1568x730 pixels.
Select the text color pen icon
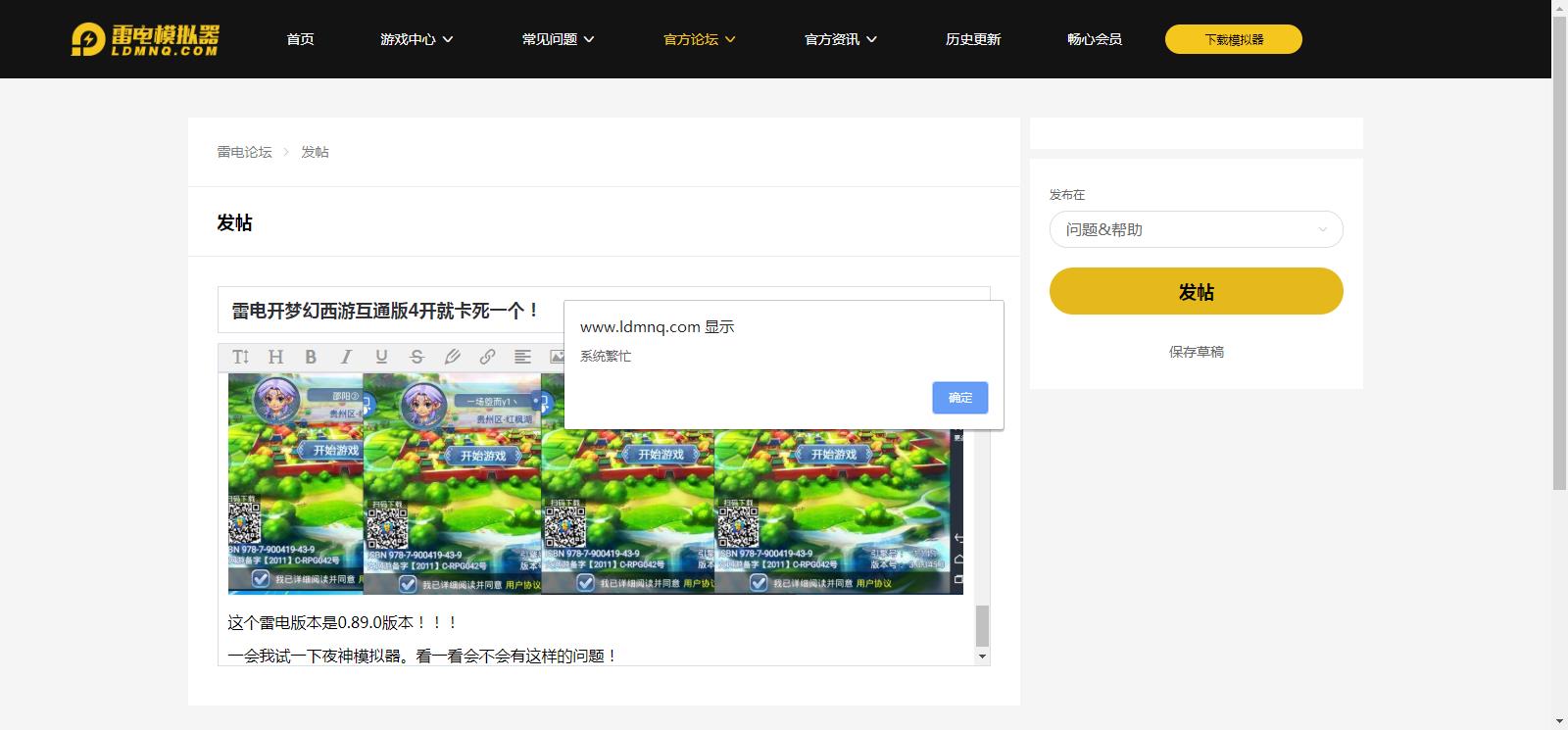452,357
